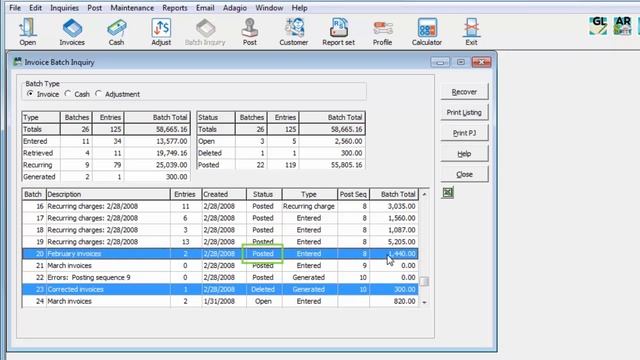The width and height of the screenshot is (640, 360).
Task: Click the Entered row in Type summary
Action: click(x=106, y=141)
